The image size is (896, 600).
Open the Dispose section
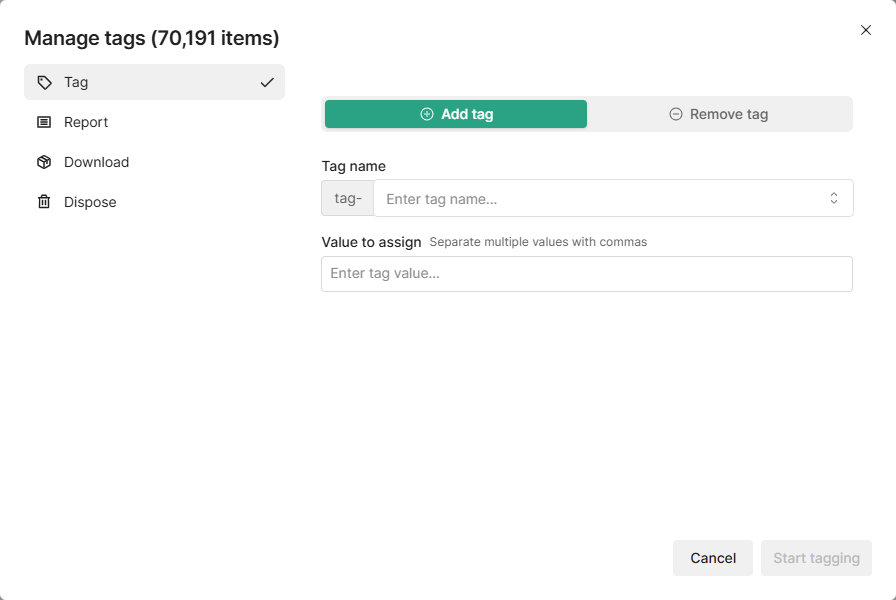[154, 202]
